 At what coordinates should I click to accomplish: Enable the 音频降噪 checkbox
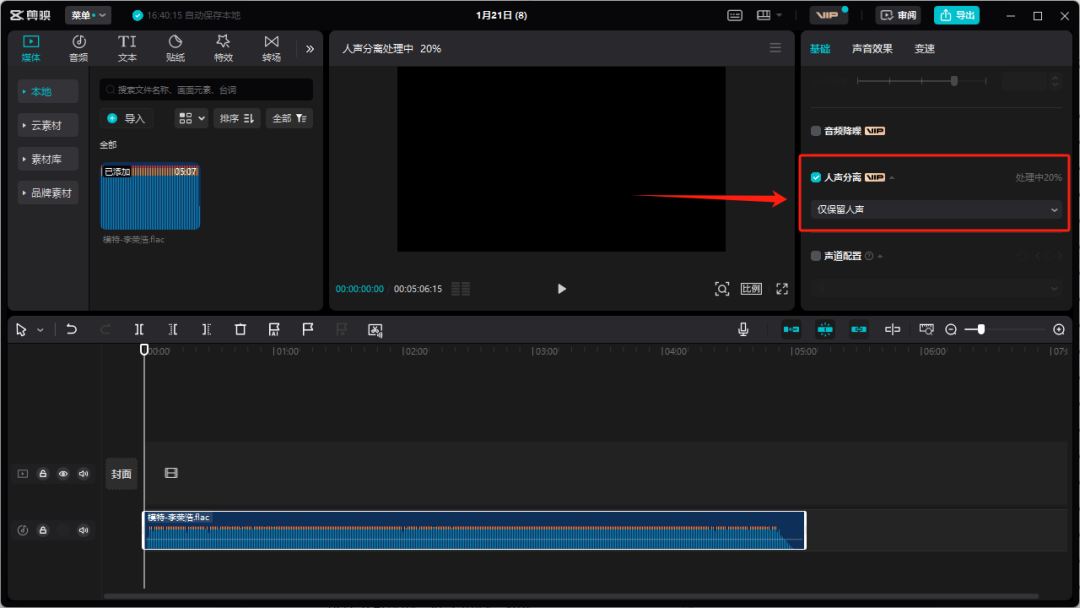pos(816,131)
